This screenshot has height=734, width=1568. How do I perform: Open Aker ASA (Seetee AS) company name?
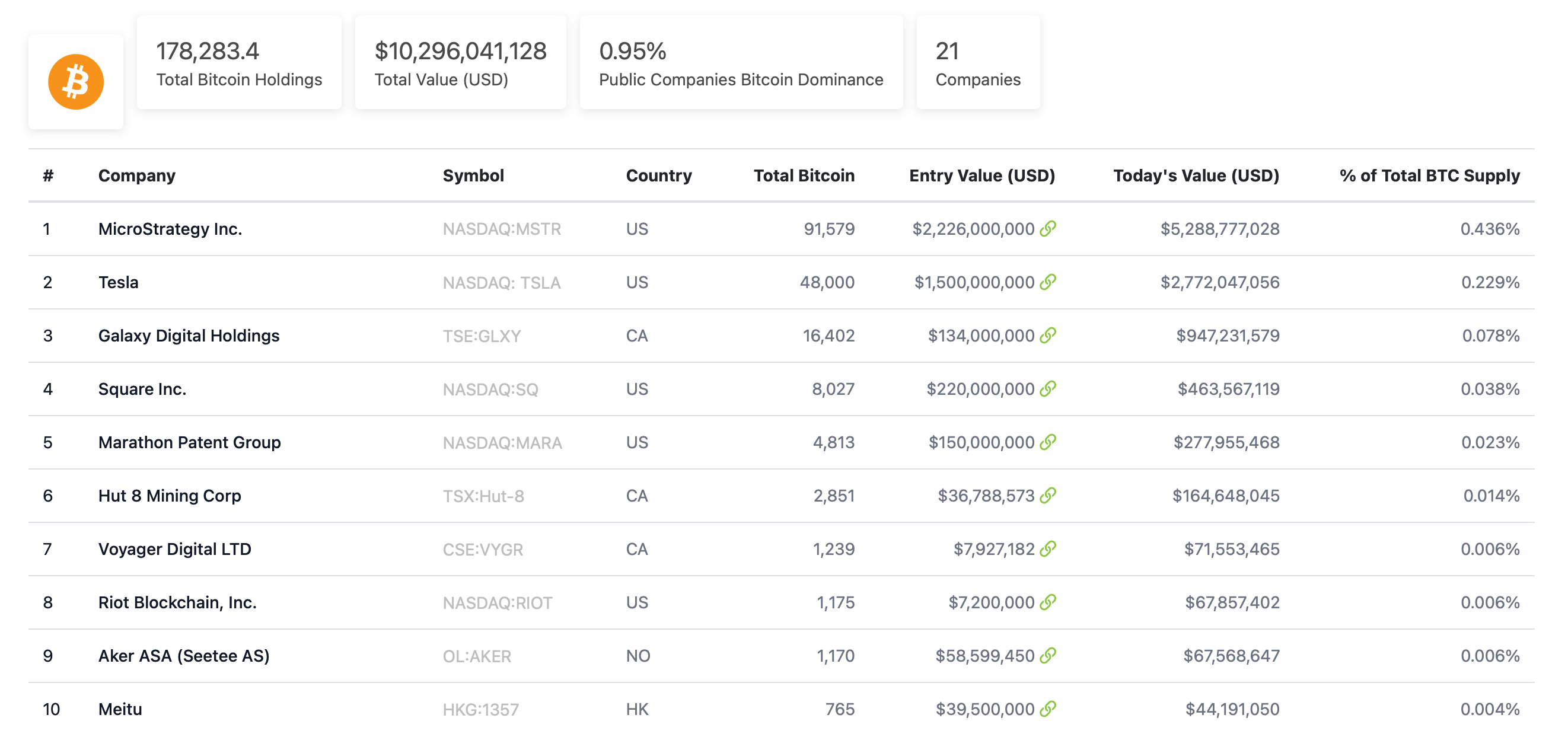point(184,656)
